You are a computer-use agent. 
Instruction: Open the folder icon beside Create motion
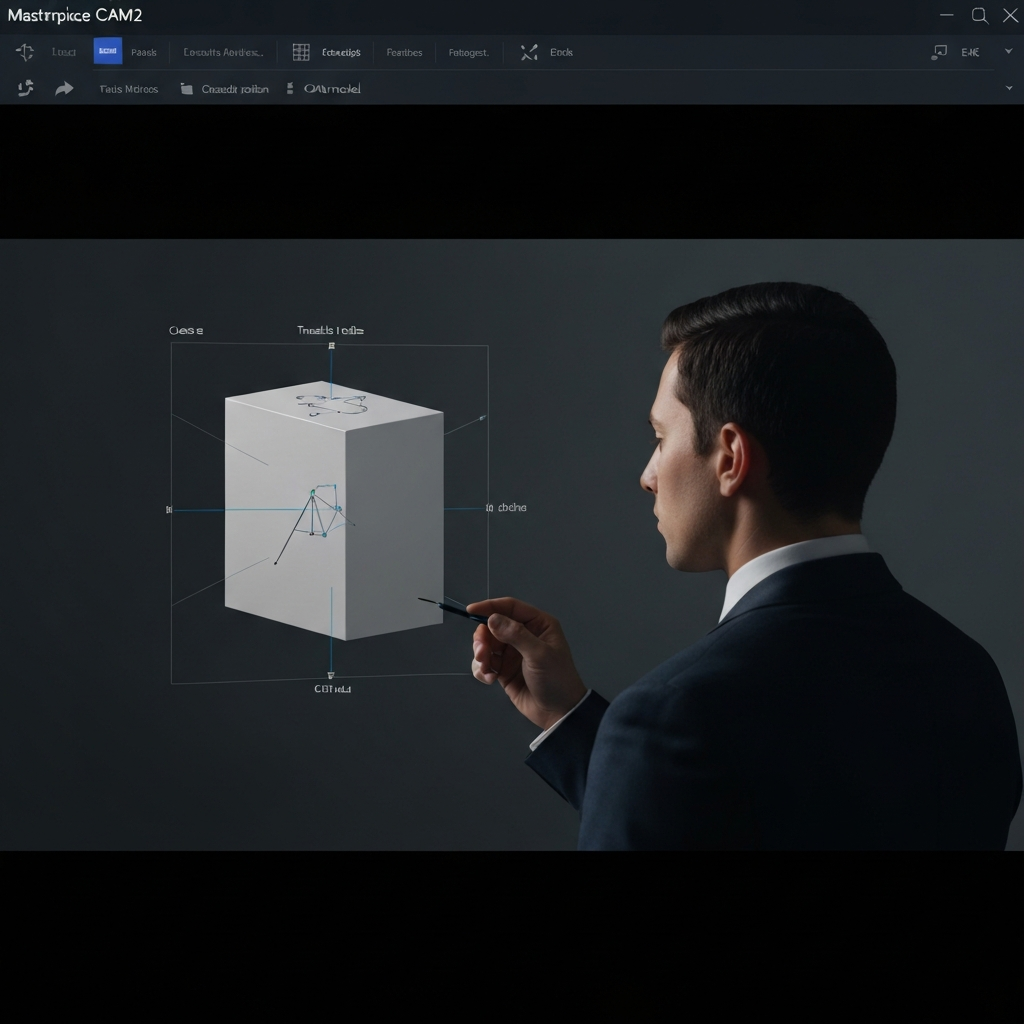[188, 89]
